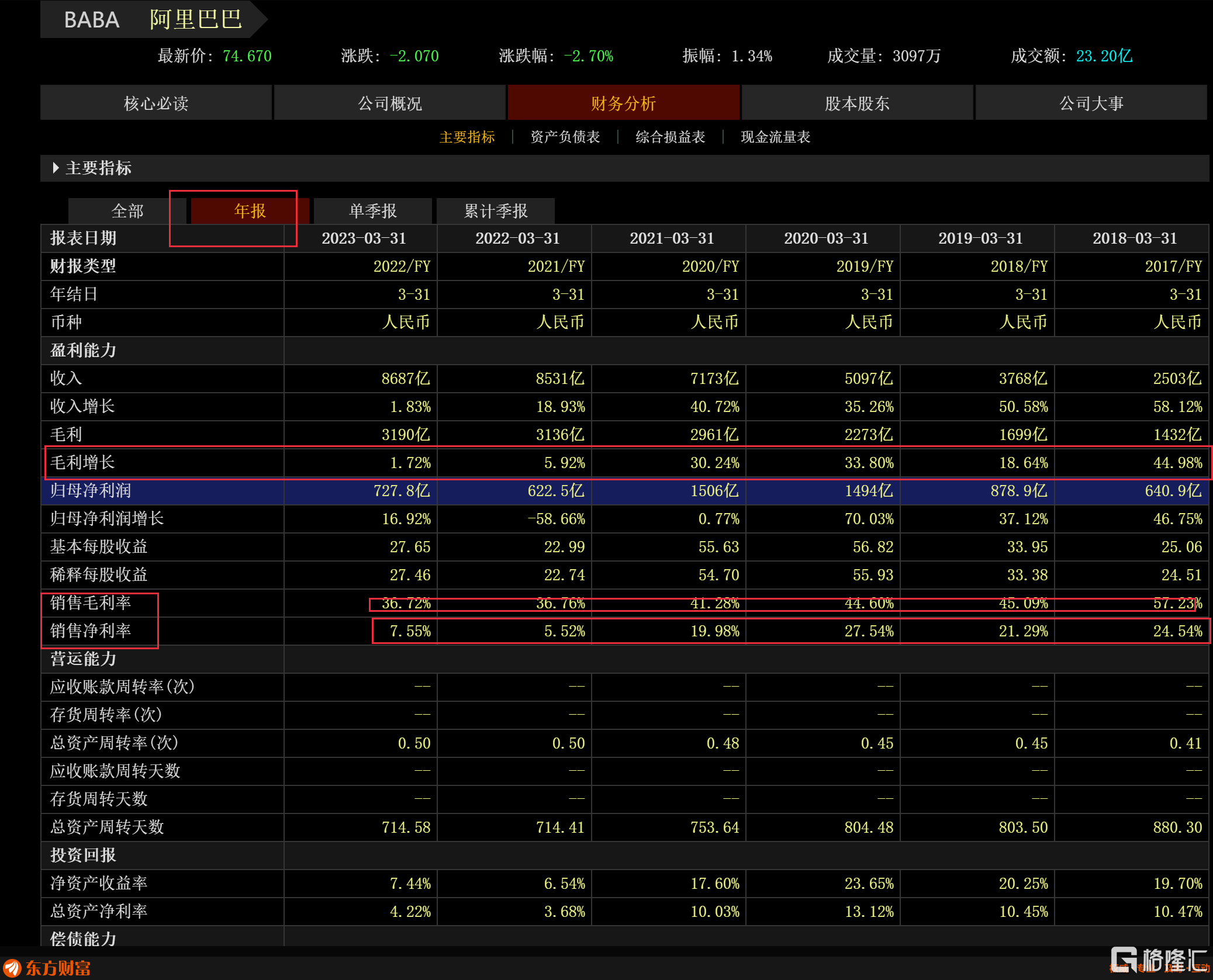1213x980 pixels.
Task: Click the 2022-03-31 column header
Action: [x=517, y=238]
